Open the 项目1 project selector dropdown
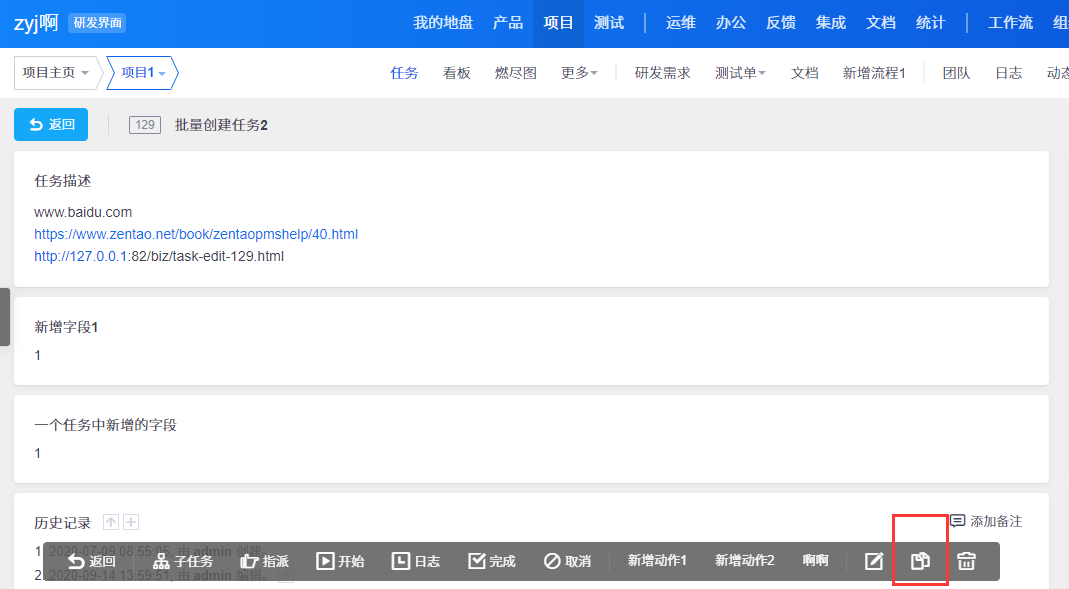1069x589 pixels. (143, 73)
